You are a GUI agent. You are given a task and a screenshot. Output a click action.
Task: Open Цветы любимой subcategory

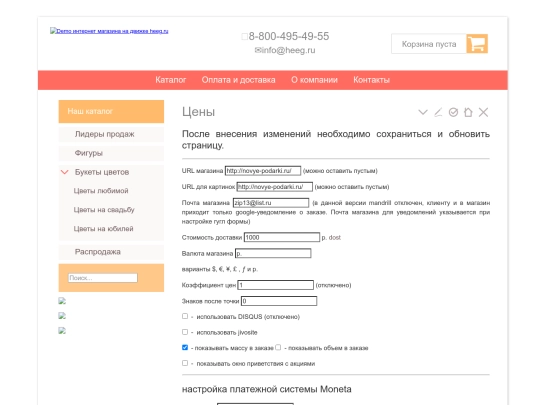coord(101,191)
